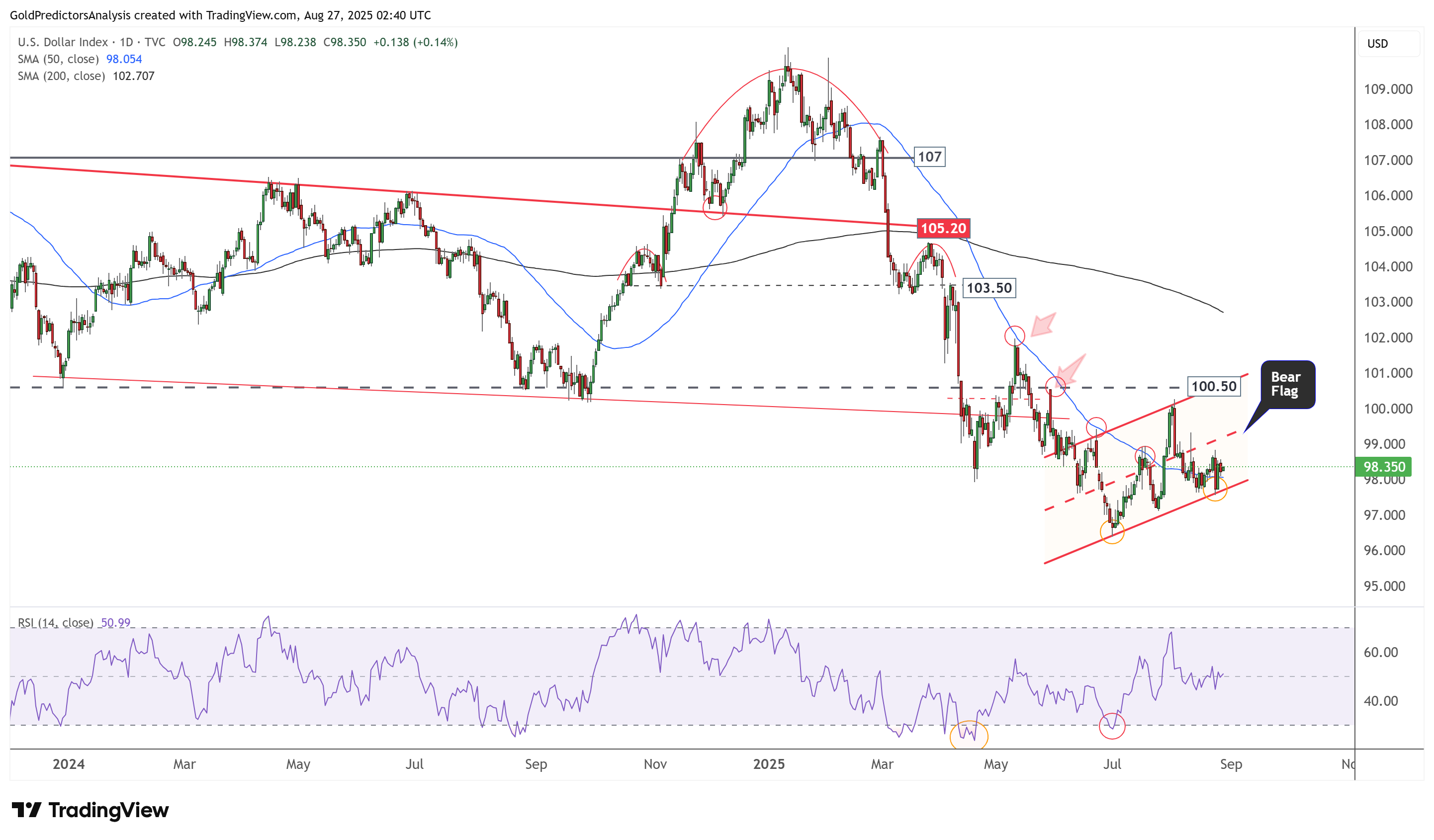This screenshot has width=1434, height=840.
Task: Click the TradingView logo icon
Action: point(26,809)
